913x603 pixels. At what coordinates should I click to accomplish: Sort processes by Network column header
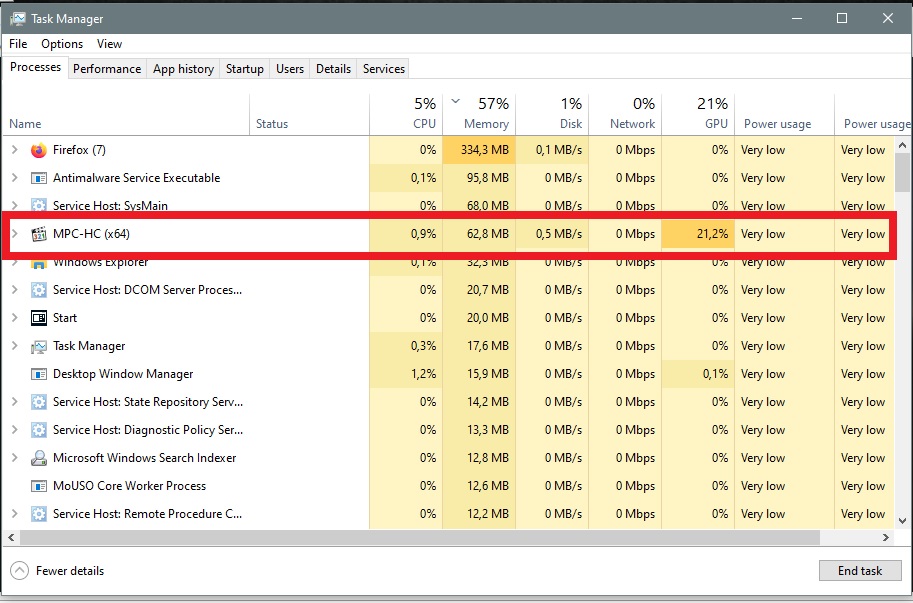tap(625, 115)
